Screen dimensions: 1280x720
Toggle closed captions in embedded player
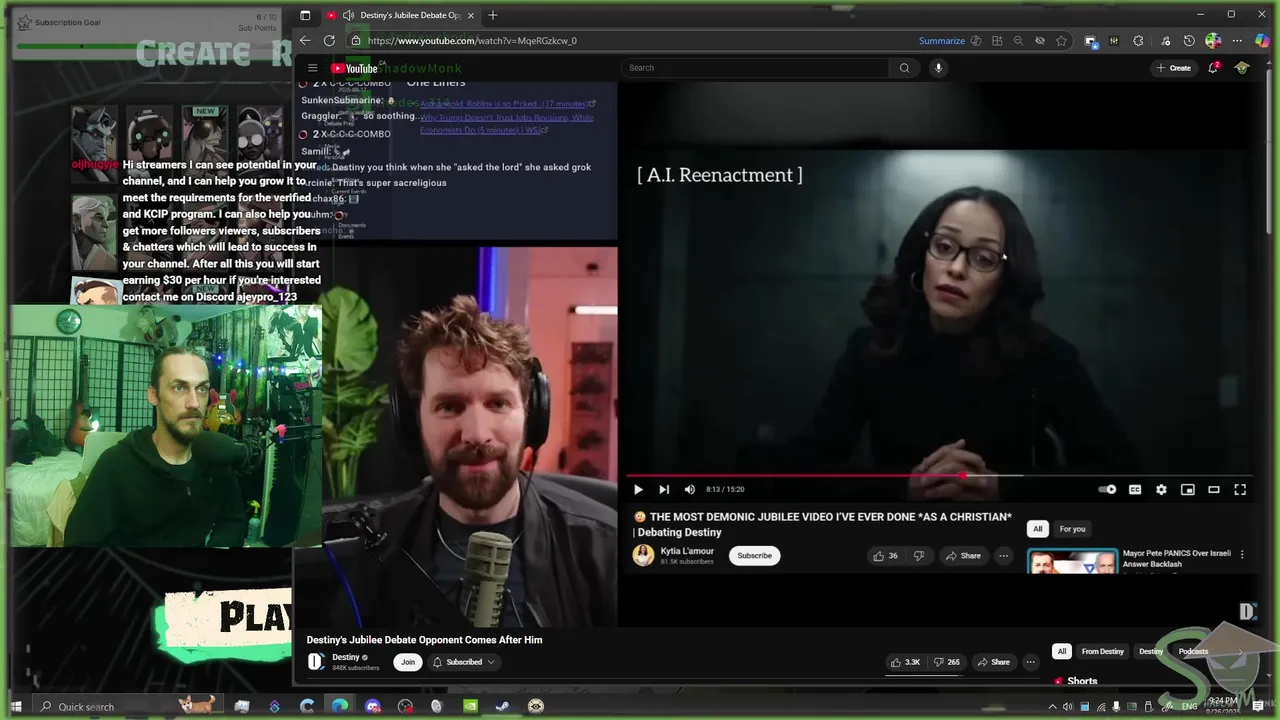pos(1135,489)
